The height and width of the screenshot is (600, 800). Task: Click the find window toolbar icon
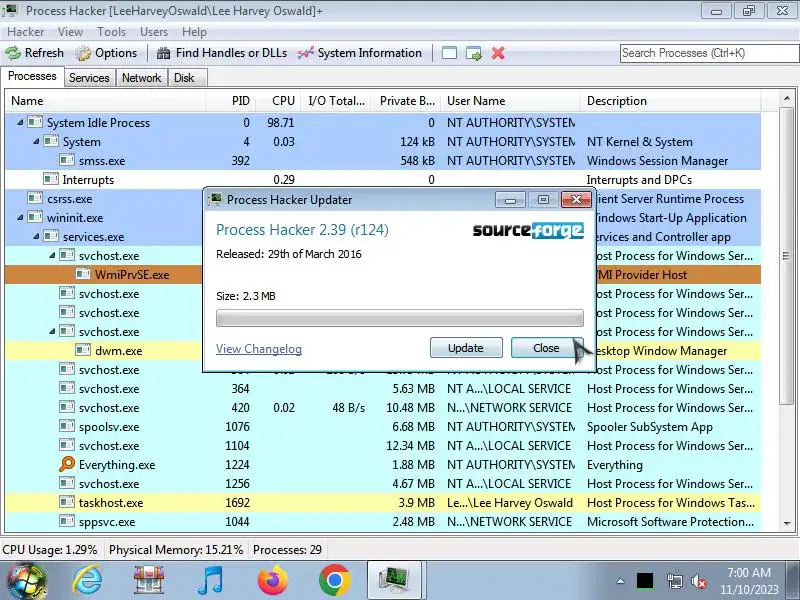click(449, 53)
